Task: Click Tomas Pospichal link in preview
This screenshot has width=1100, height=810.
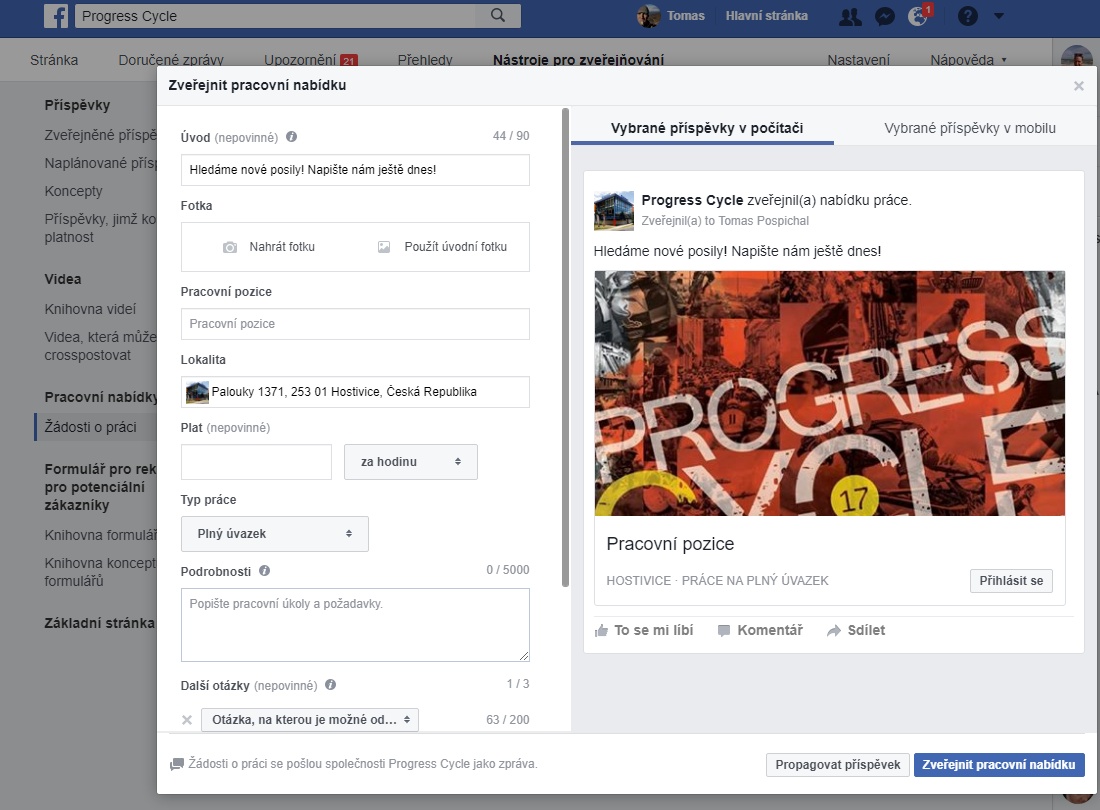Action: 763,221
